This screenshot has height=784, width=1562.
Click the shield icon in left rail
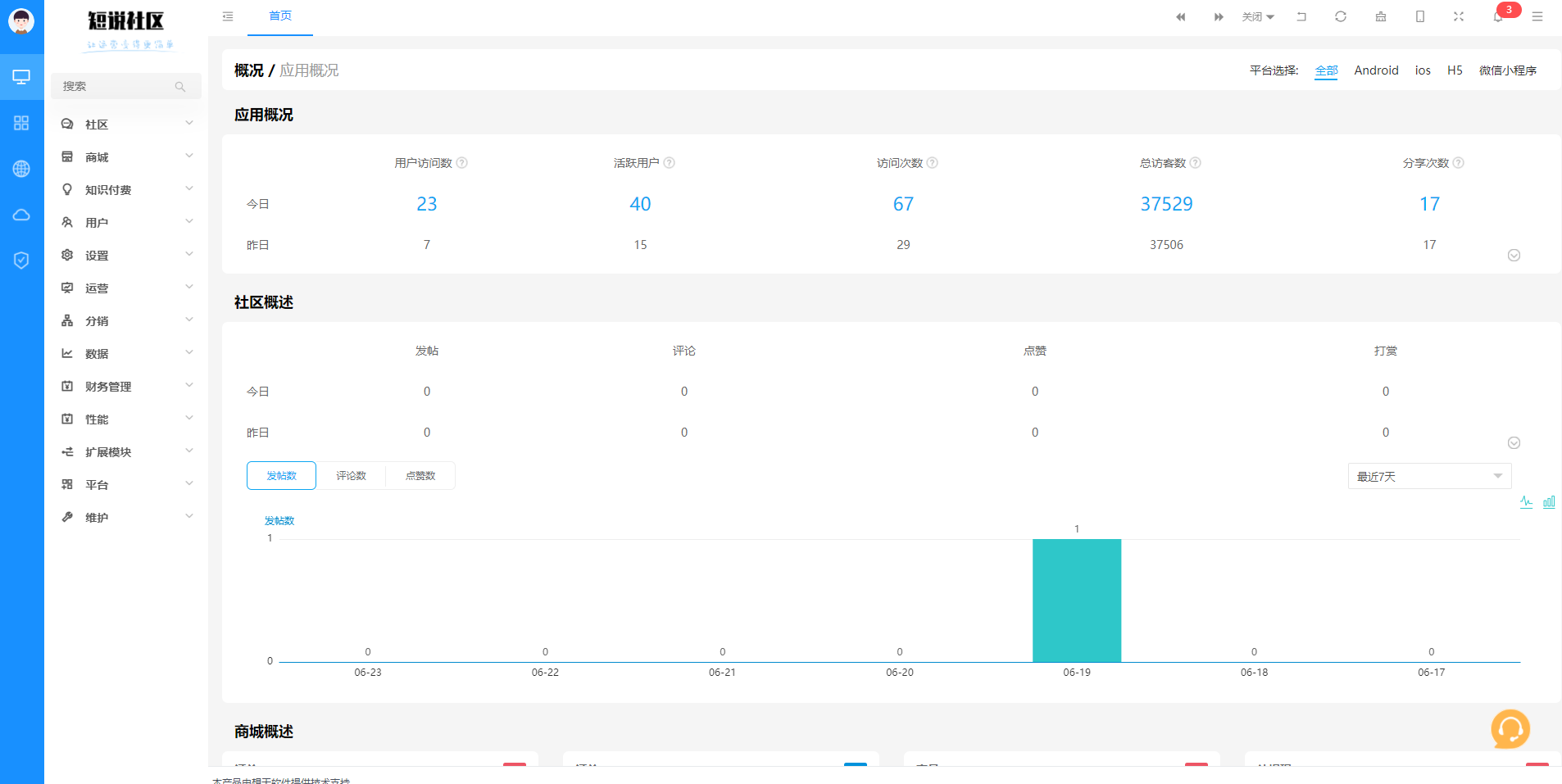click(21, 261)
